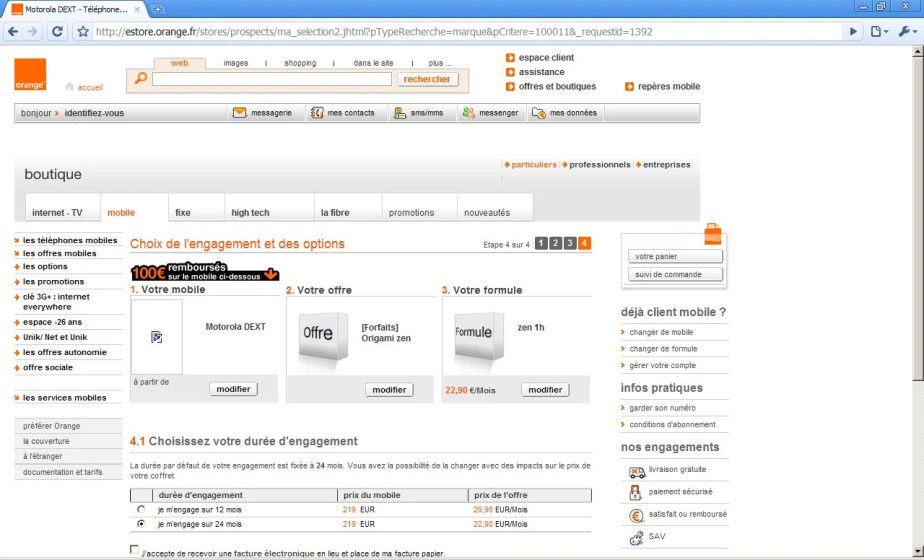Click the Formule box image

tap(478, 337)
